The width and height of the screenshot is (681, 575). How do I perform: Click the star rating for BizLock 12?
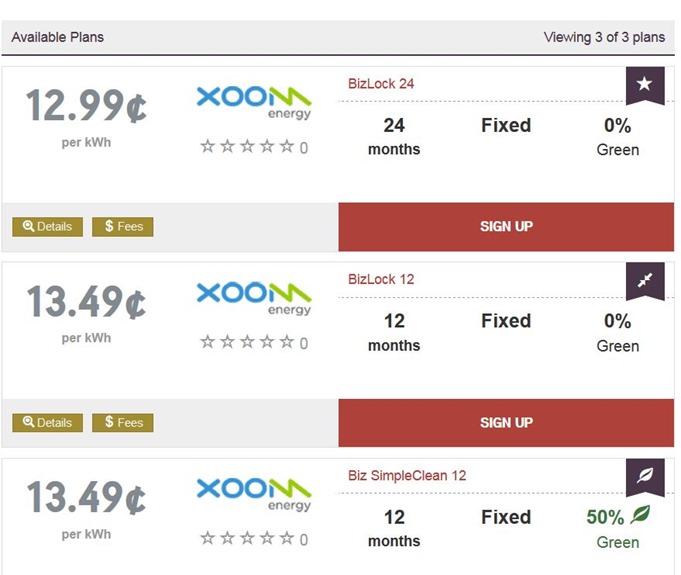247,343
